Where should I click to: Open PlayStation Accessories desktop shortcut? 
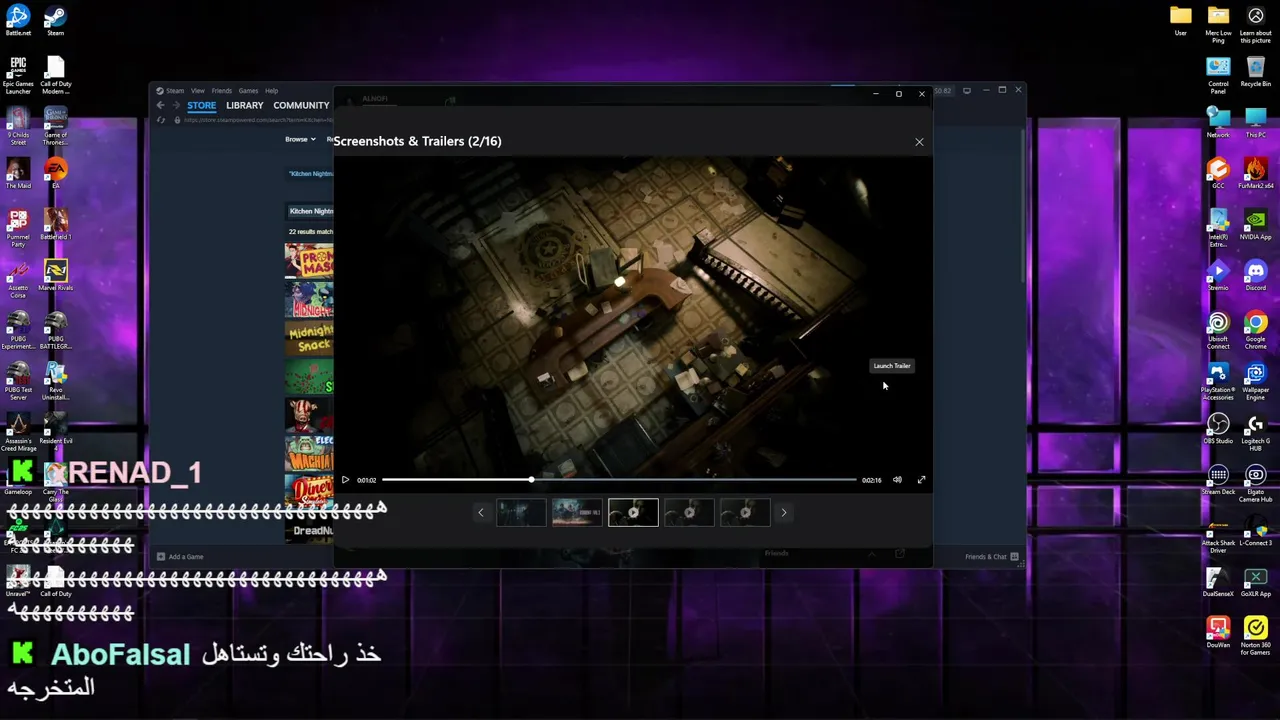click(1218, 381)
